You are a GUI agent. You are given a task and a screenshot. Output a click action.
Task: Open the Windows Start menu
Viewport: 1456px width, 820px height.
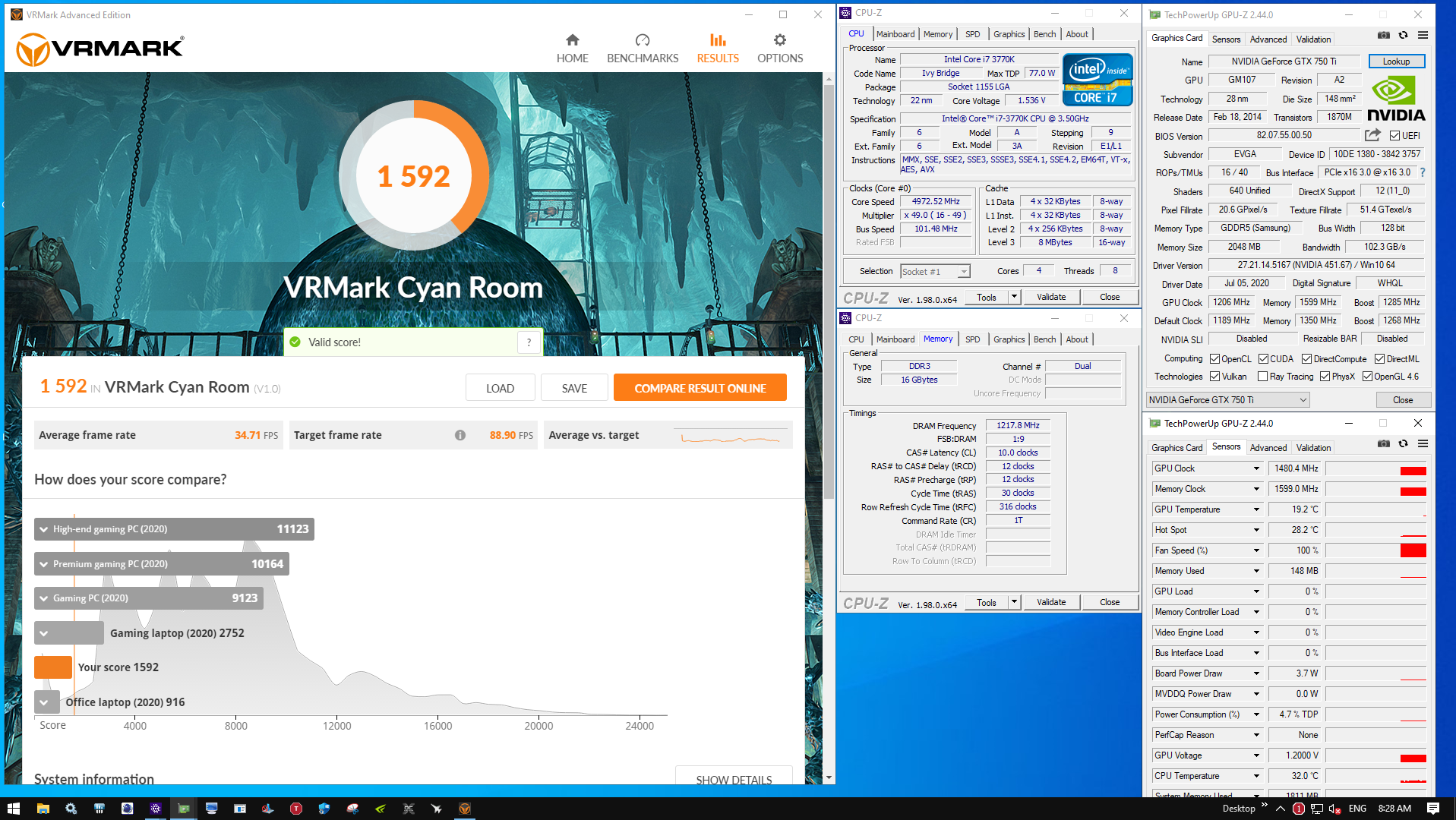pyautogui.click(x=14, y=809)
